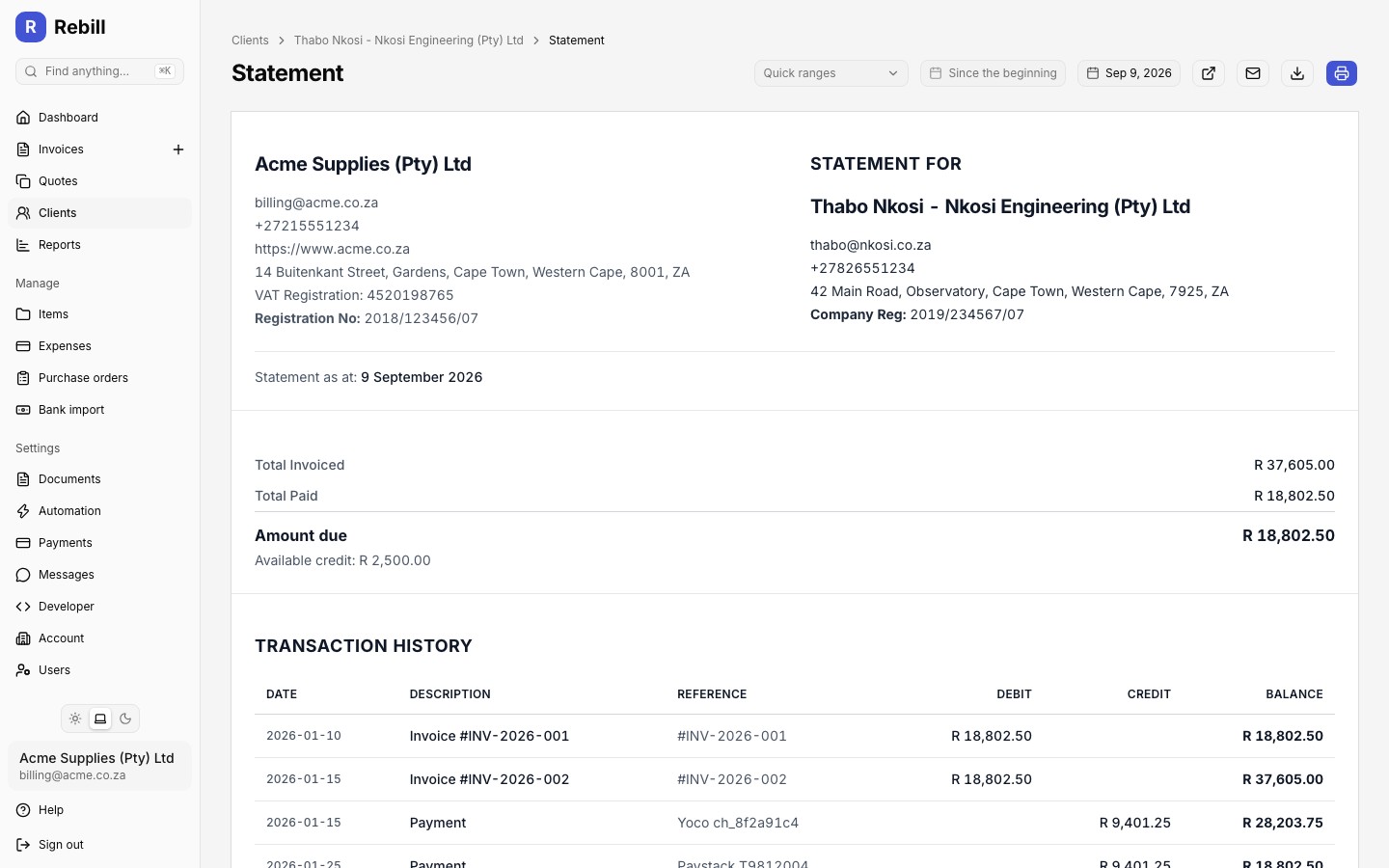Viewport: 1389px width, 868px height.
Task: Click the Bank import icon
Action: pos(23,410)
